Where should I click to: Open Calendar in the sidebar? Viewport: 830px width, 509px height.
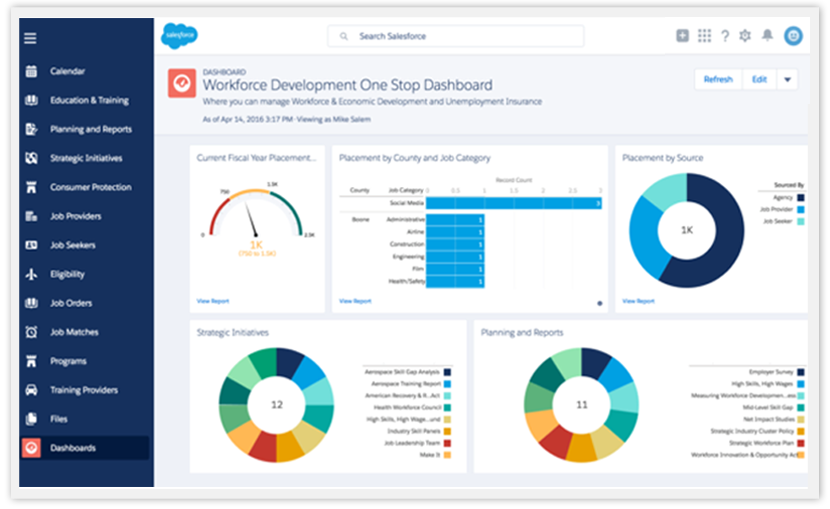(x=67, y=71)
